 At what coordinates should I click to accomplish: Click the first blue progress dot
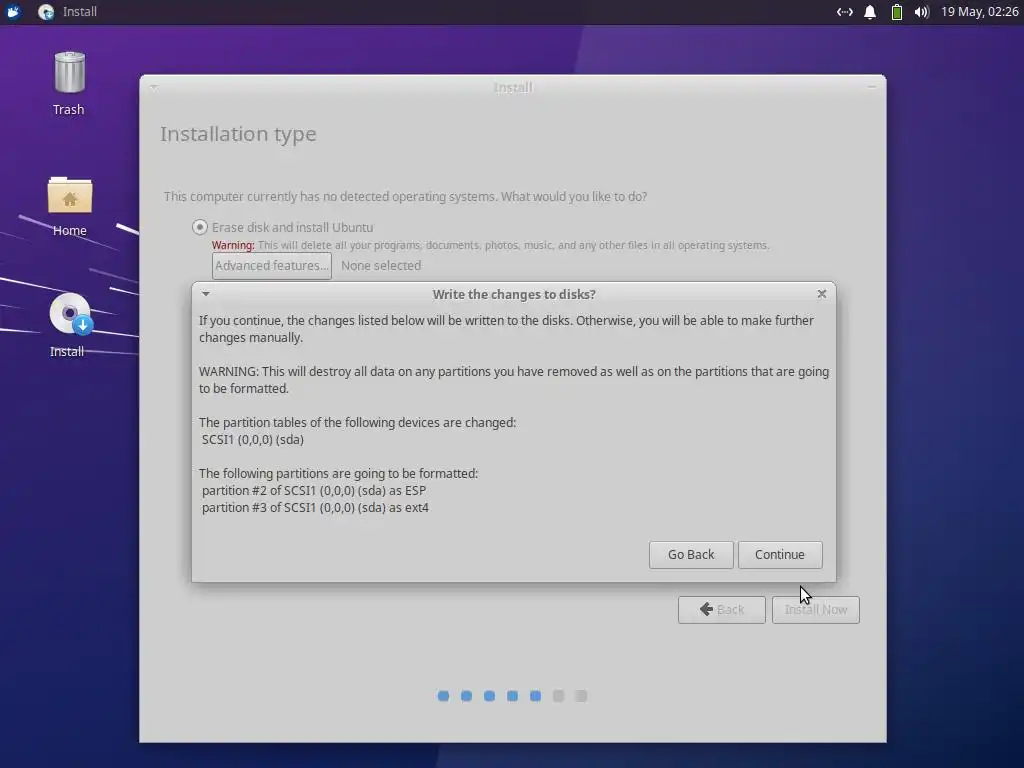(x=443, y=696)
